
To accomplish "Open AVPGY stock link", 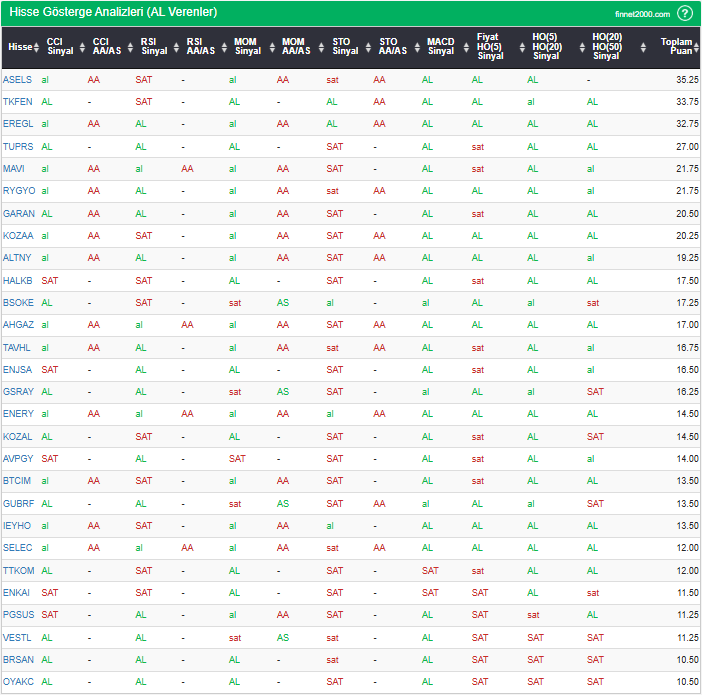I will [18, 459].
